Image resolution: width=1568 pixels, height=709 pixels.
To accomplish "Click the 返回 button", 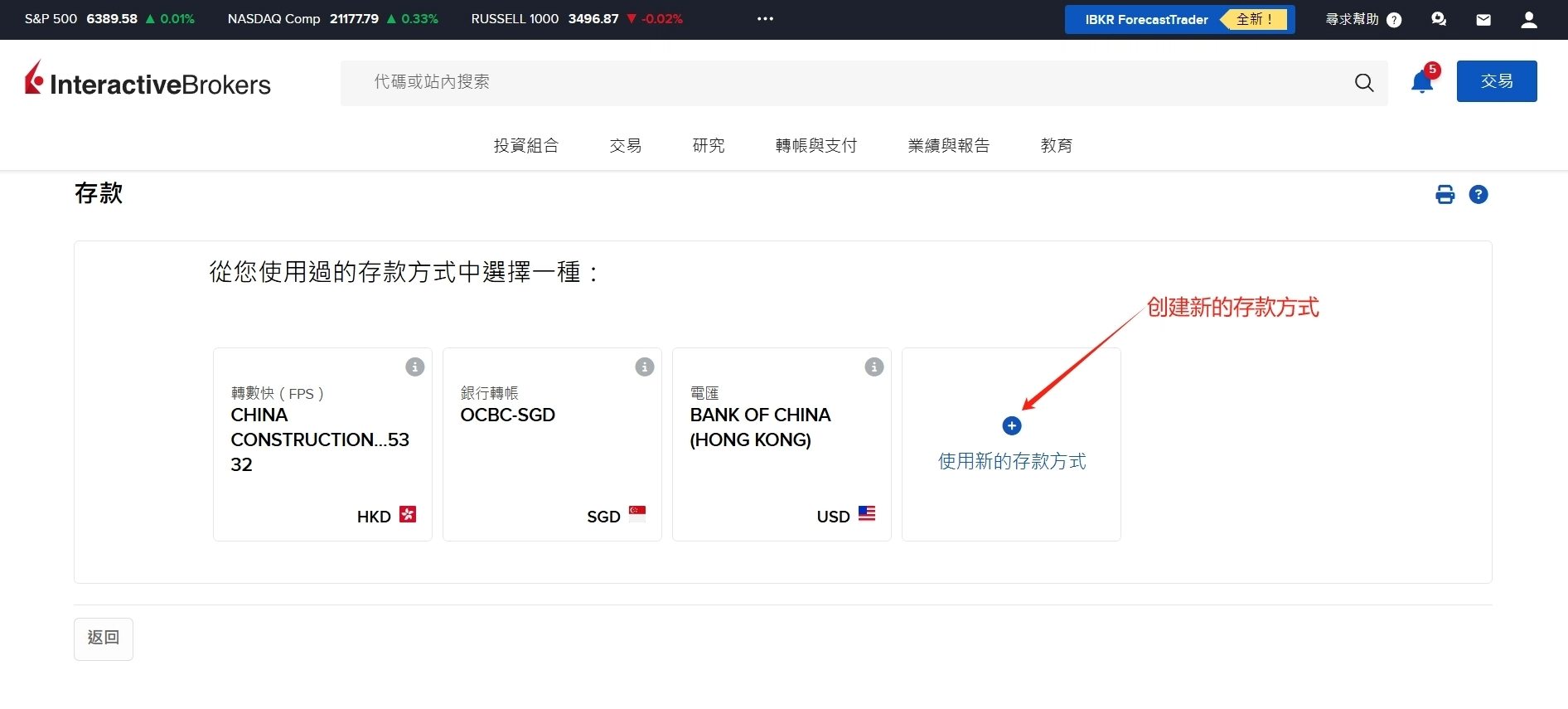I will [104, 639].
